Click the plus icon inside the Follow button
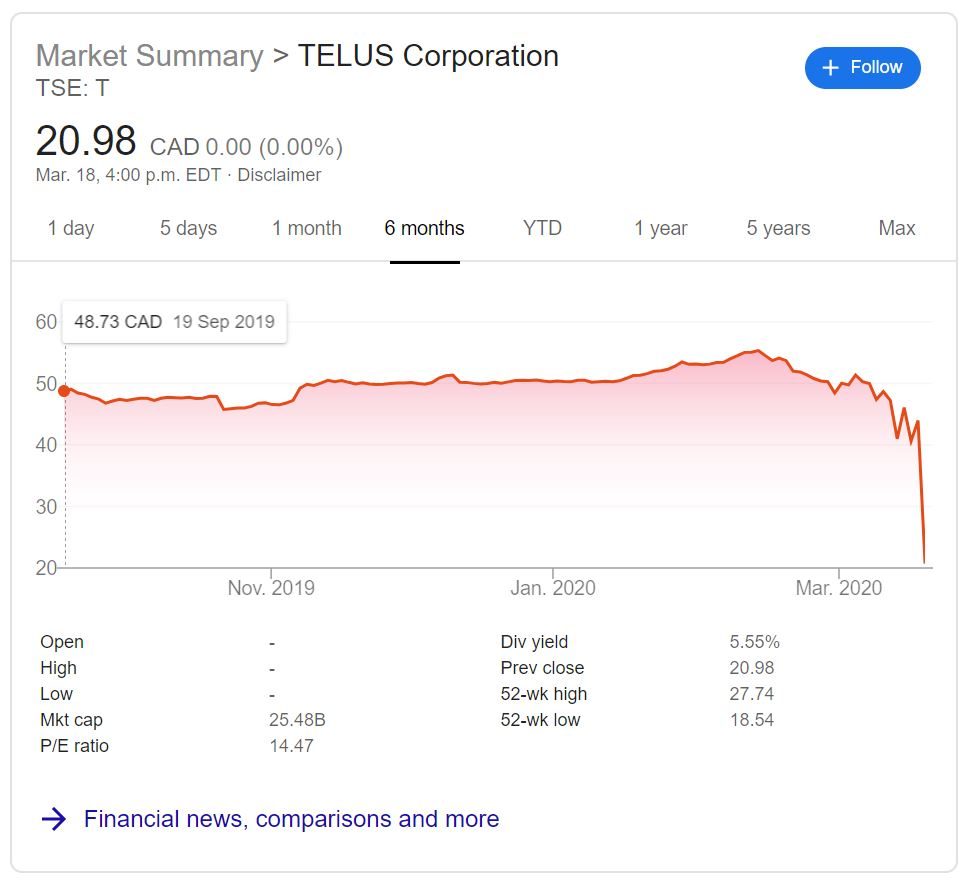 click(x=830, y=68)
